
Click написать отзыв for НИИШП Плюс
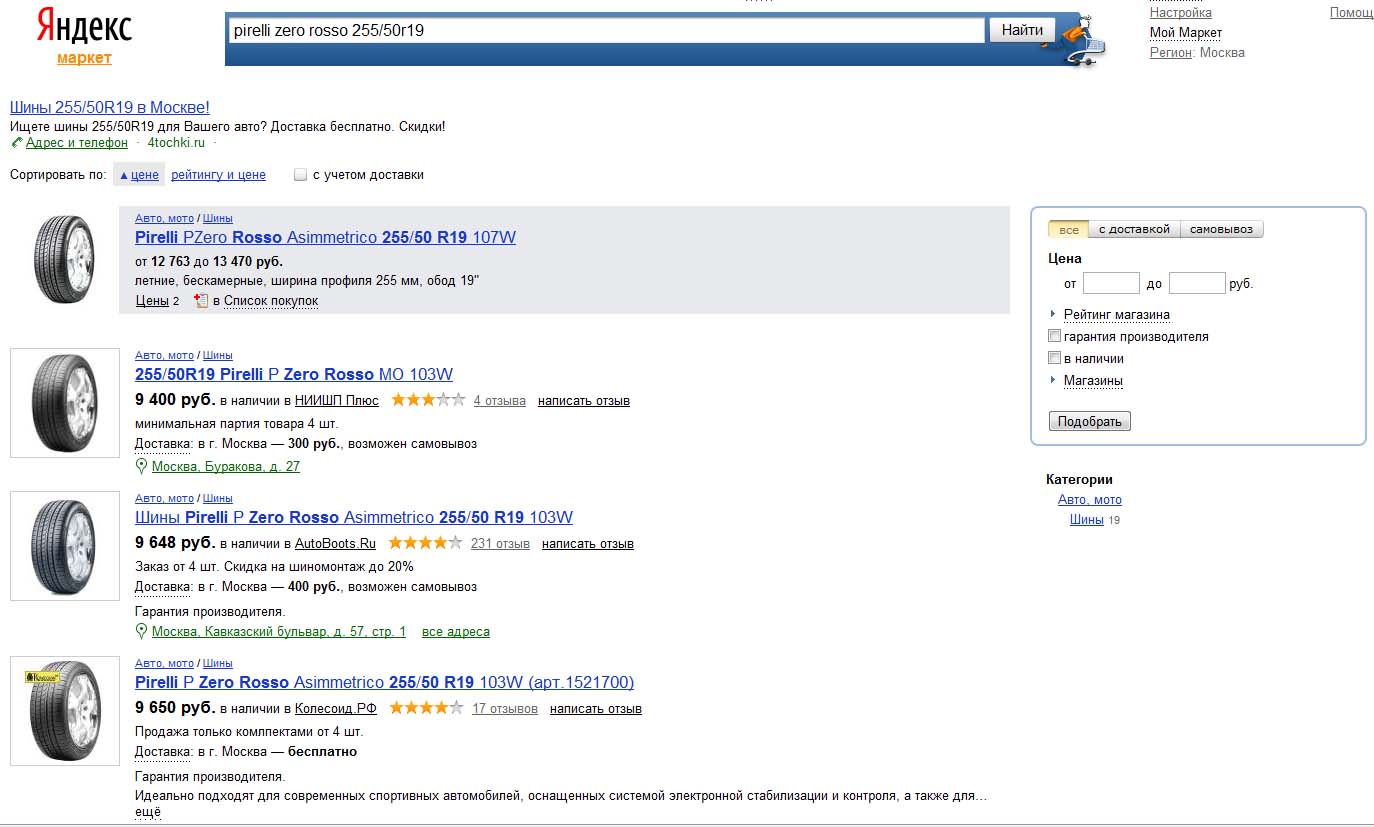[584, 401]
